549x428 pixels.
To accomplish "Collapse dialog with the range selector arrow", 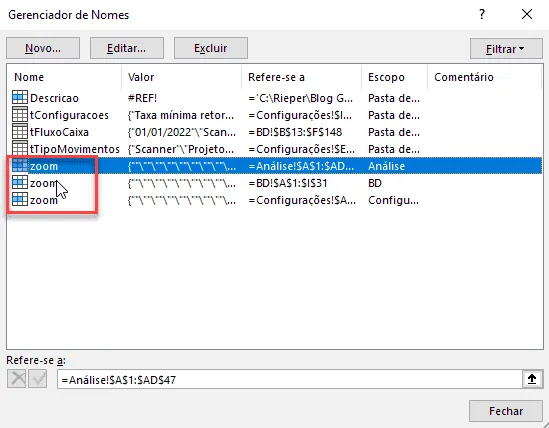I will (532, 379).
